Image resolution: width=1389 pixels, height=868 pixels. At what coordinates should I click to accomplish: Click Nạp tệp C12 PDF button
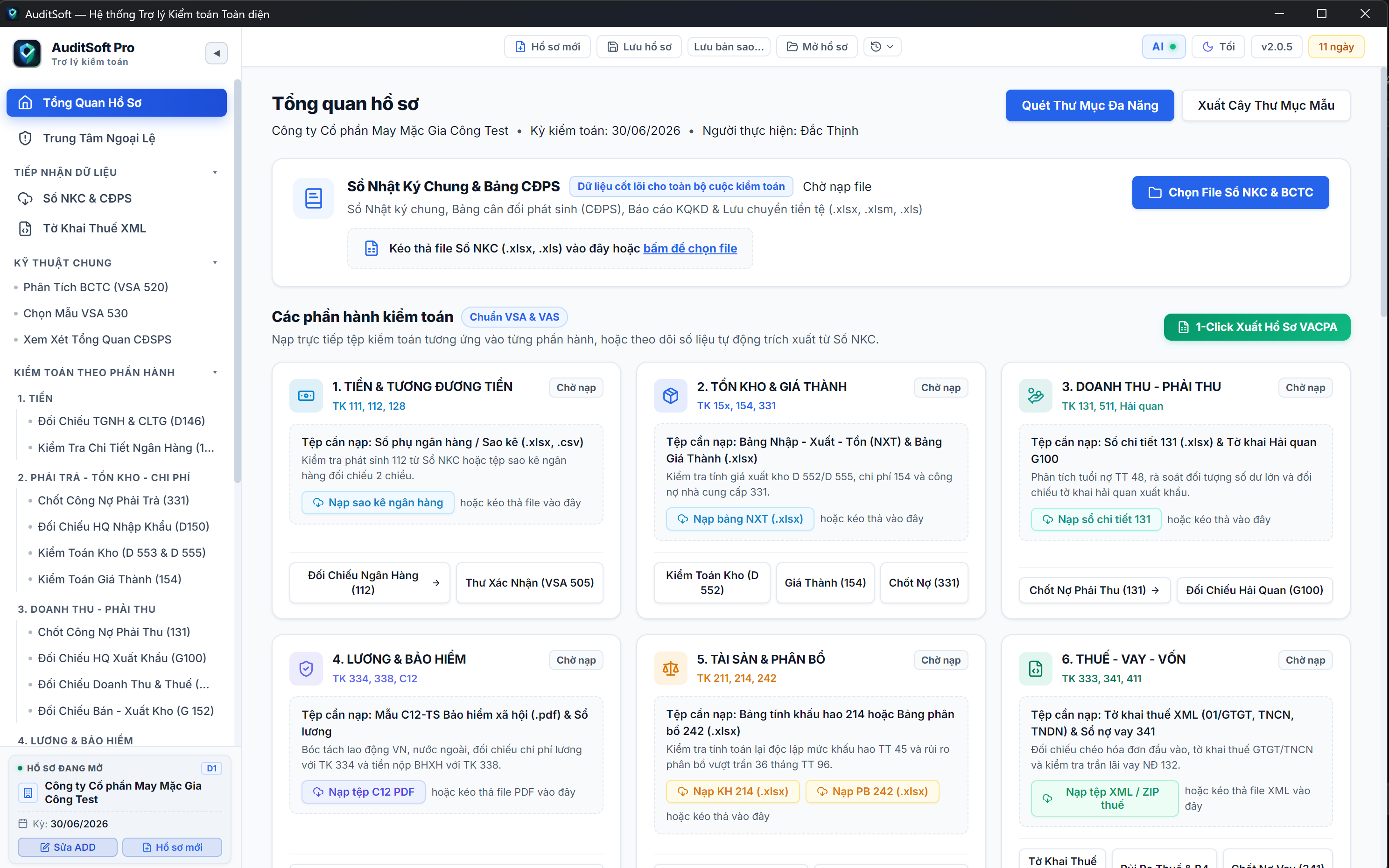click(x=363, y=792)
